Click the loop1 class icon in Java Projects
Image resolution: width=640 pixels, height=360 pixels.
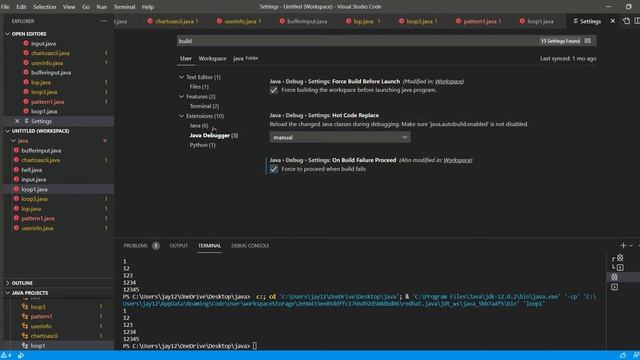point(25,346)
